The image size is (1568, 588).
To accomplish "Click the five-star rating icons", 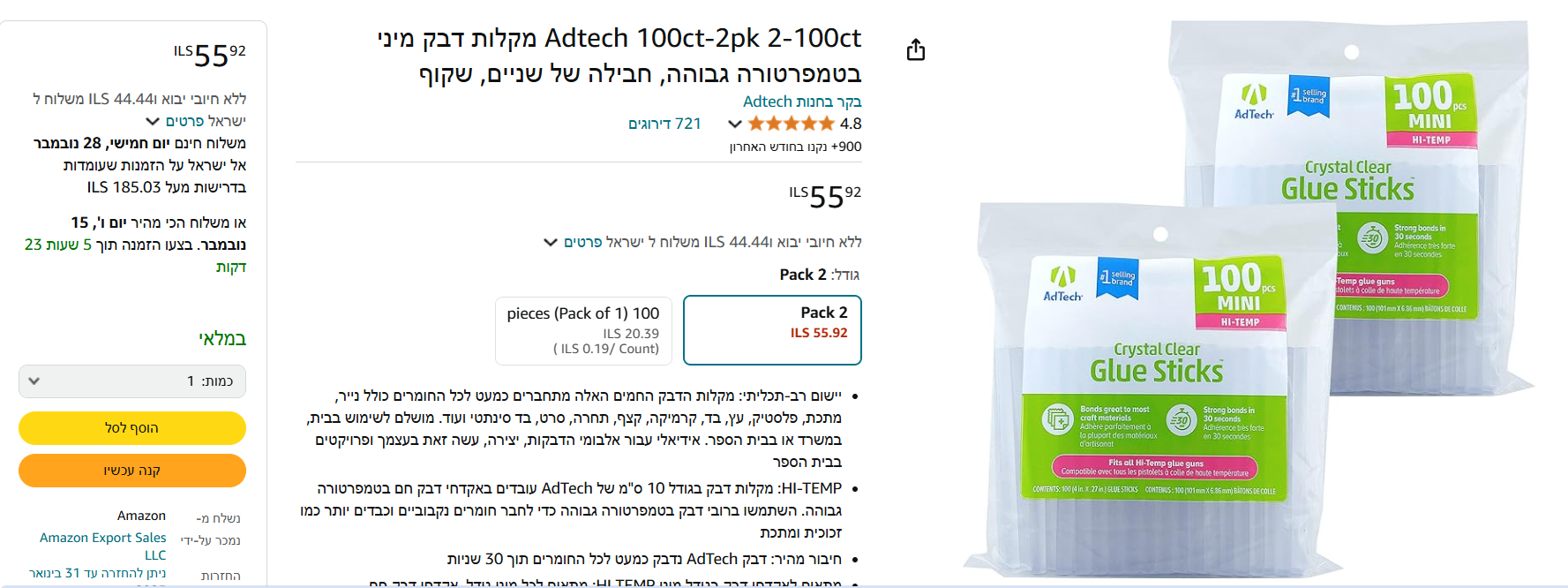I will click(x=791, y=124).
